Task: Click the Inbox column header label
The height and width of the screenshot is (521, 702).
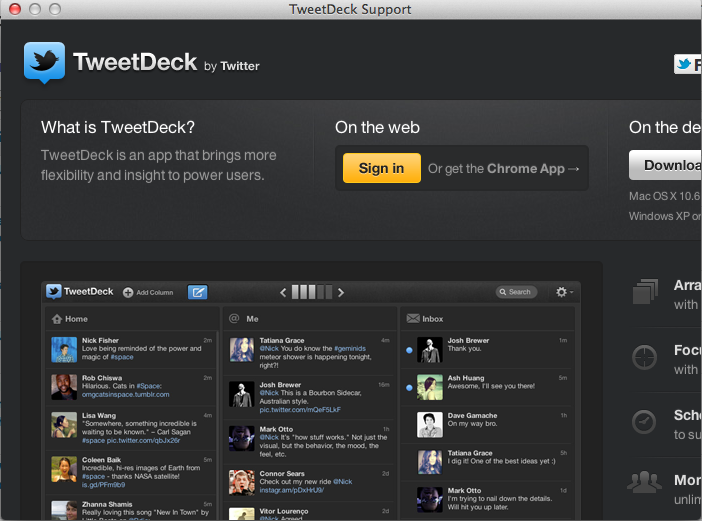Action: pos(432,319)
